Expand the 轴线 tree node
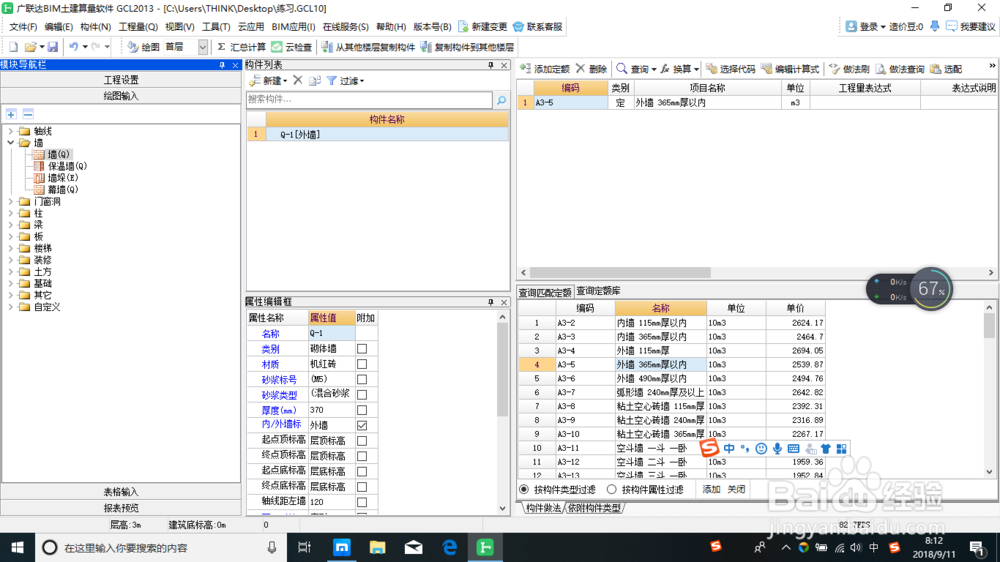The height and width of the screenshot is (562, 1000). (x=10, y=131)
